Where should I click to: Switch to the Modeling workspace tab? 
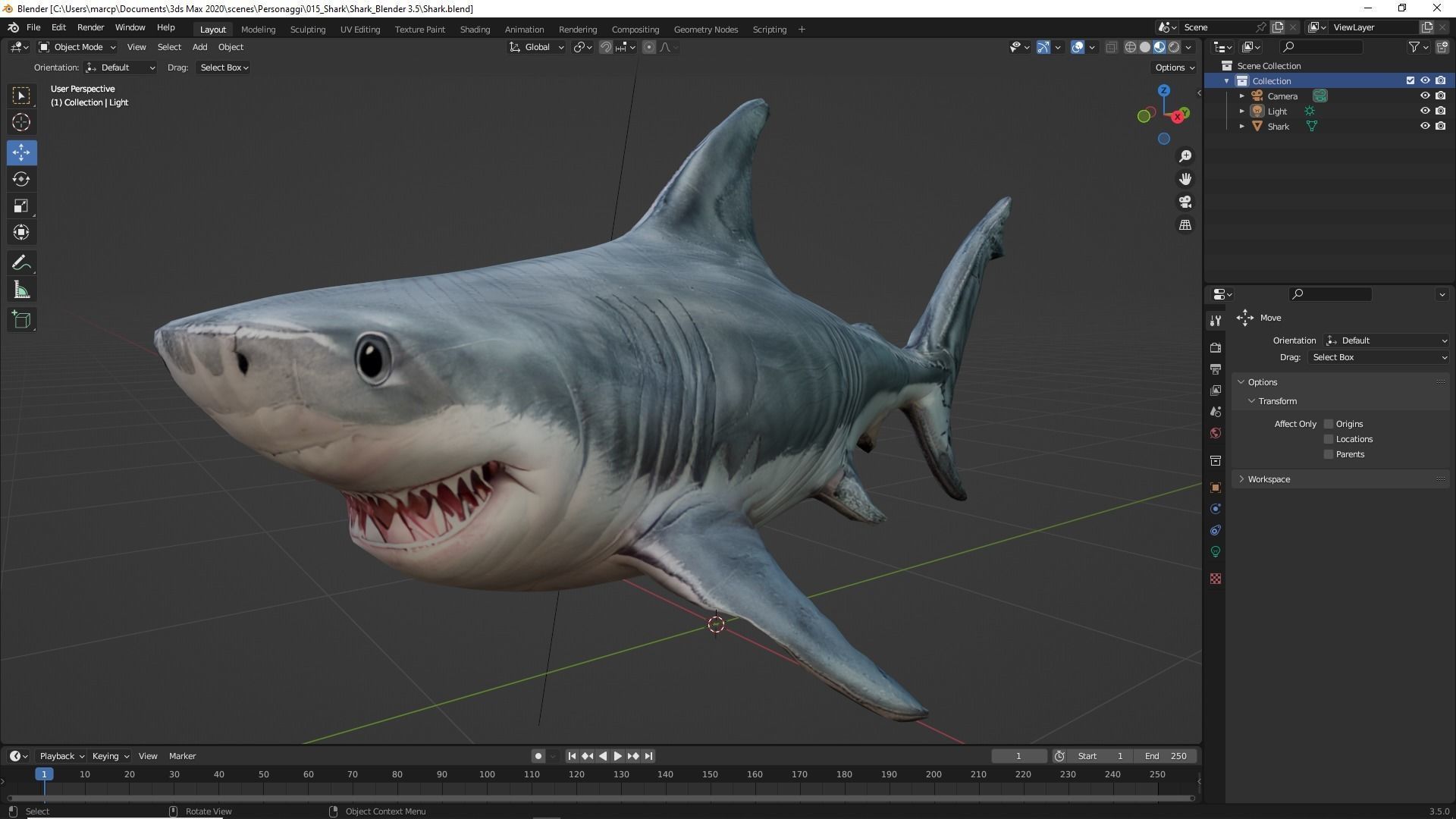coord(258,30)
